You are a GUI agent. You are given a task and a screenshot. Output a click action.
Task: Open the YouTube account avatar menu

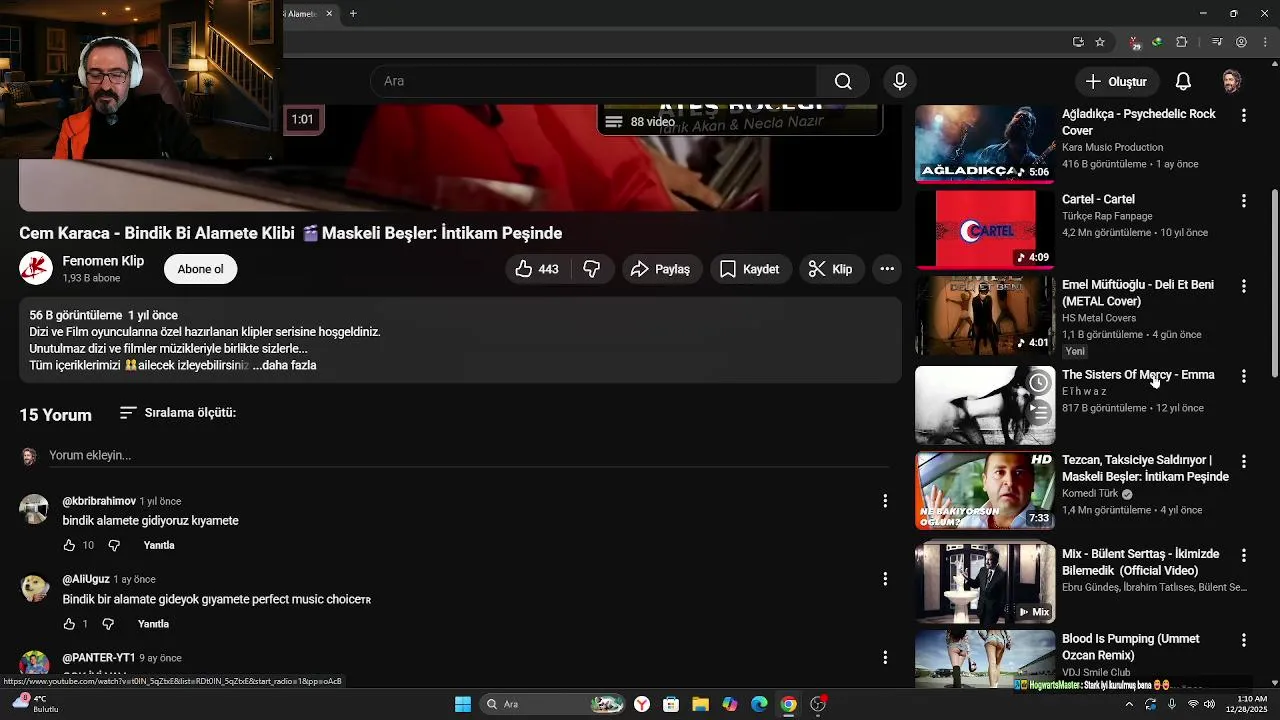tap(1232, 81)
